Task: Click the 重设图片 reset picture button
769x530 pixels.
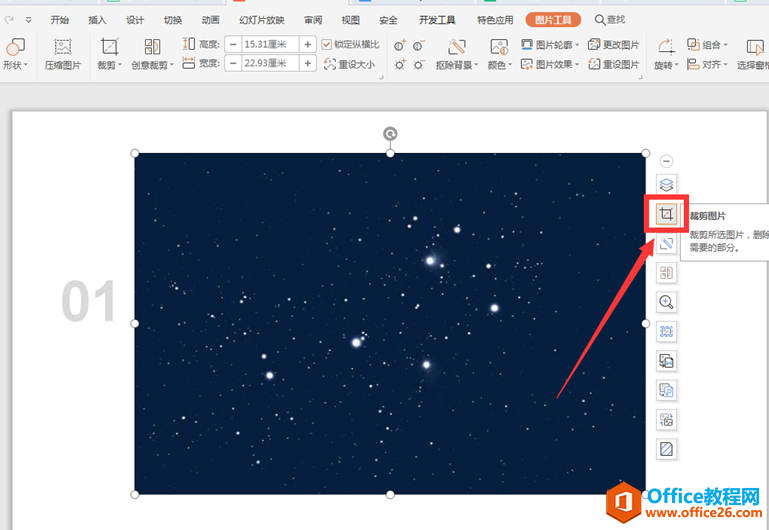Action: 614,64
